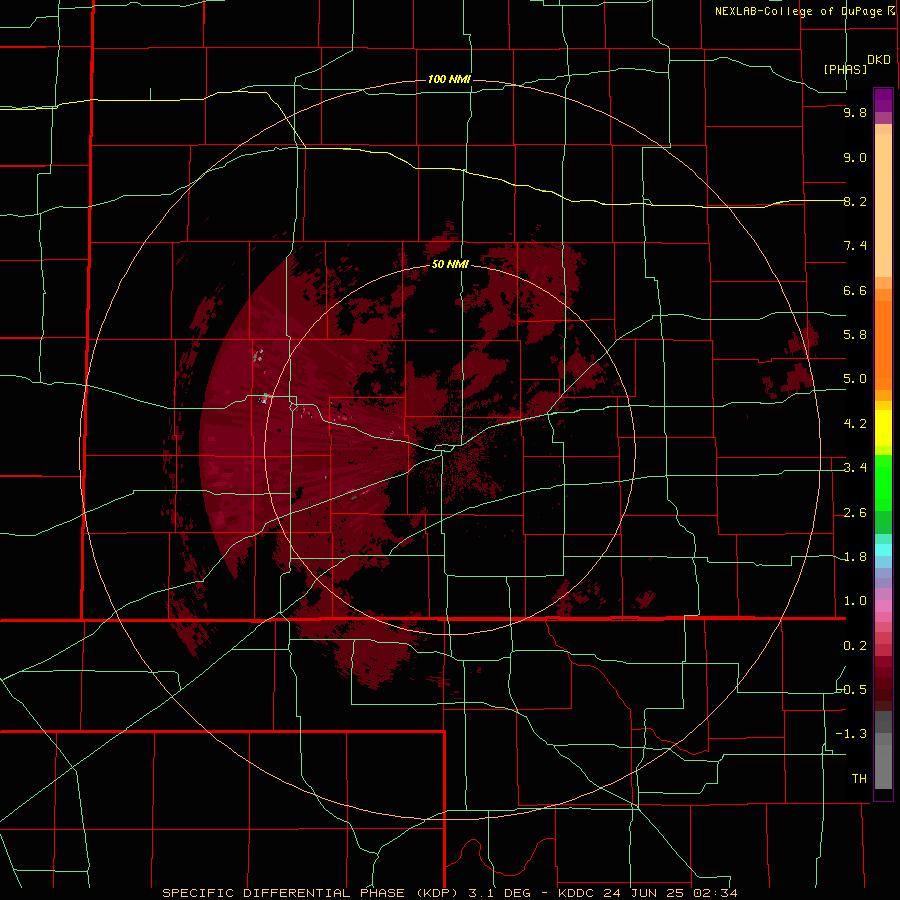
Task: Click the 4.2 scale value label
Action: point(855,424)
